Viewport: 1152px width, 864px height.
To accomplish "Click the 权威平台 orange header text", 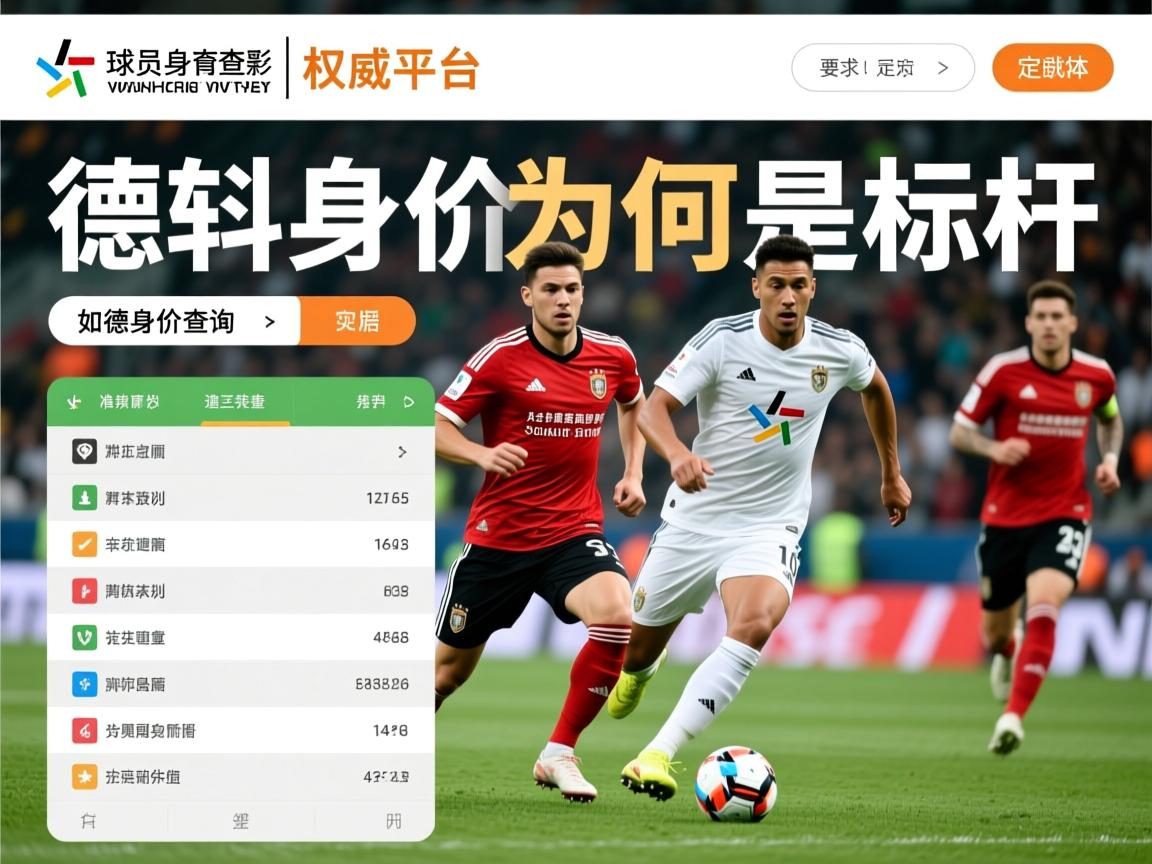I will click(x=390, y=68).
